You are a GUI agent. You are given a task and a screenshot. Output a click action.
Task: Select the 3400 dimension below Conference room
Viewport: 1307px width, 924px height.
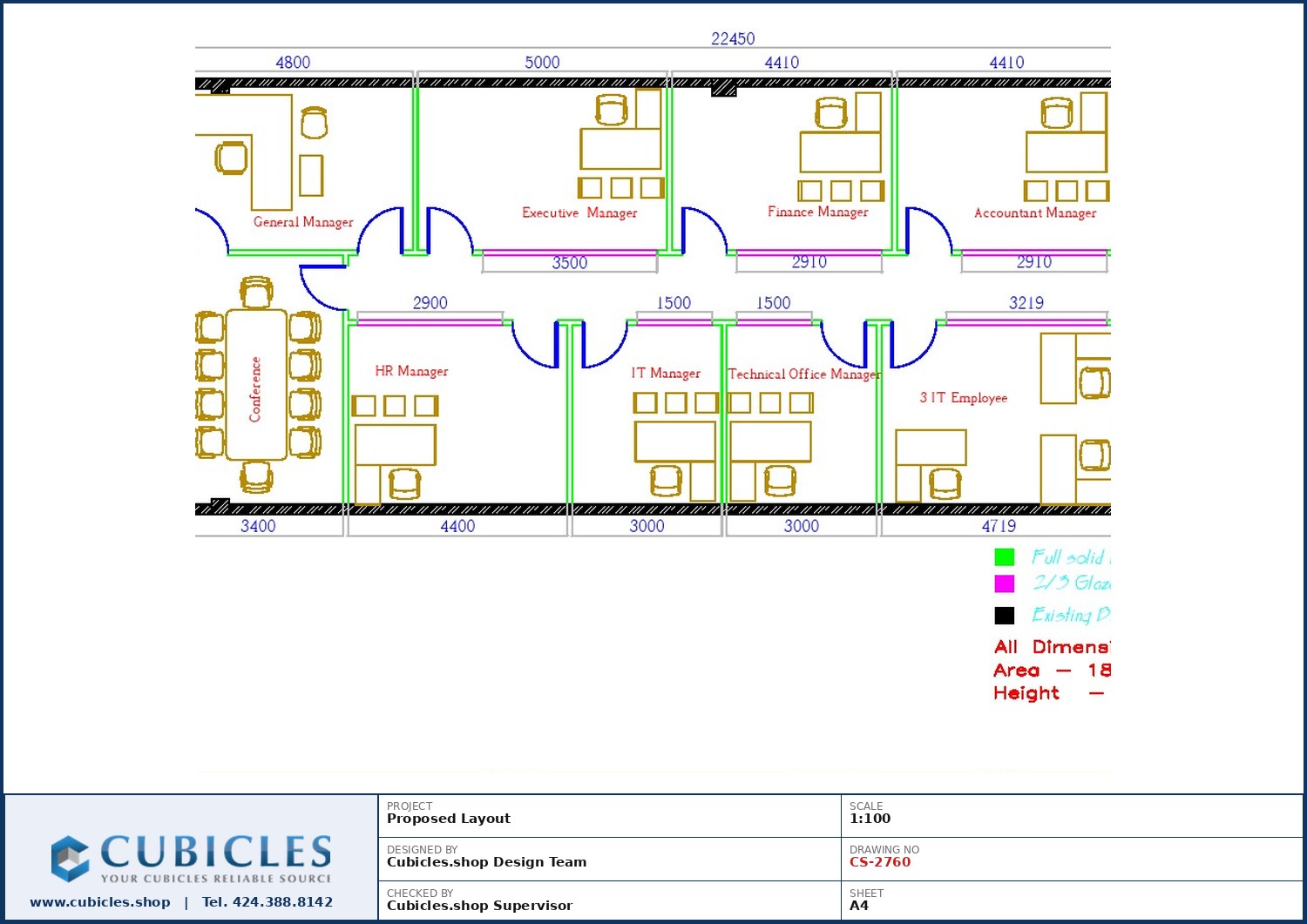pyautogui.click(x=258, y=526)
